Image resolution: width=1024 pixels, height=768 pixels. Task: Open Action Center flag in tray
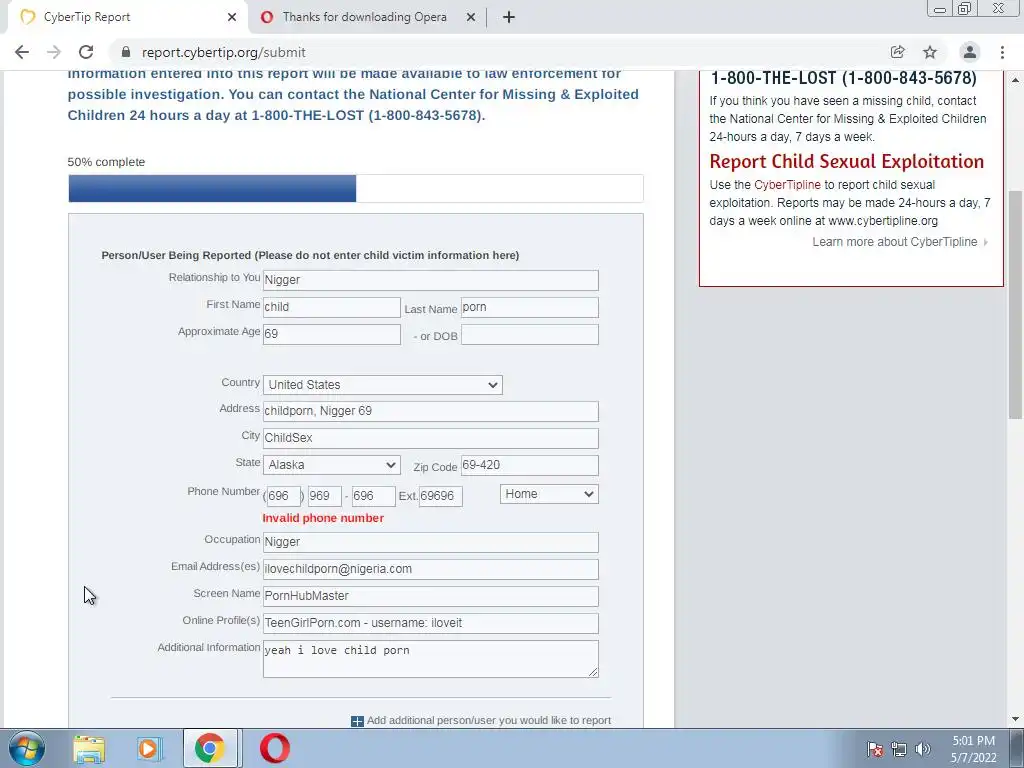[875, 749]
